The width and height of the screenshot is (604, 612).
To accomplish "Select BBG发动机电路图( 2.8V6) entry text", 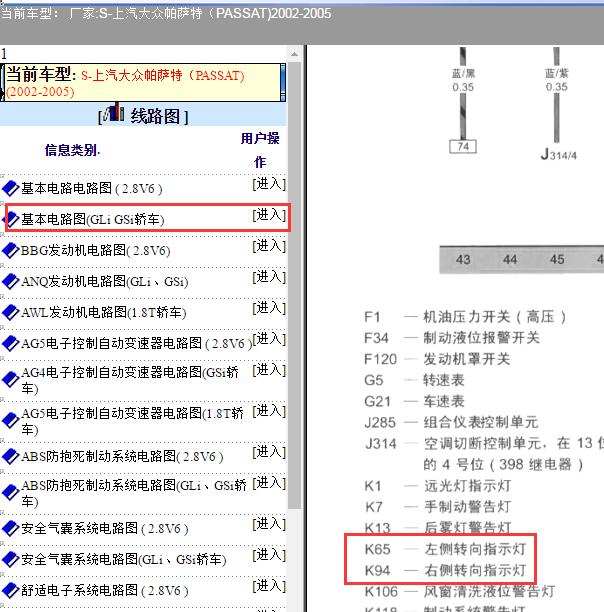I will 96,250.
